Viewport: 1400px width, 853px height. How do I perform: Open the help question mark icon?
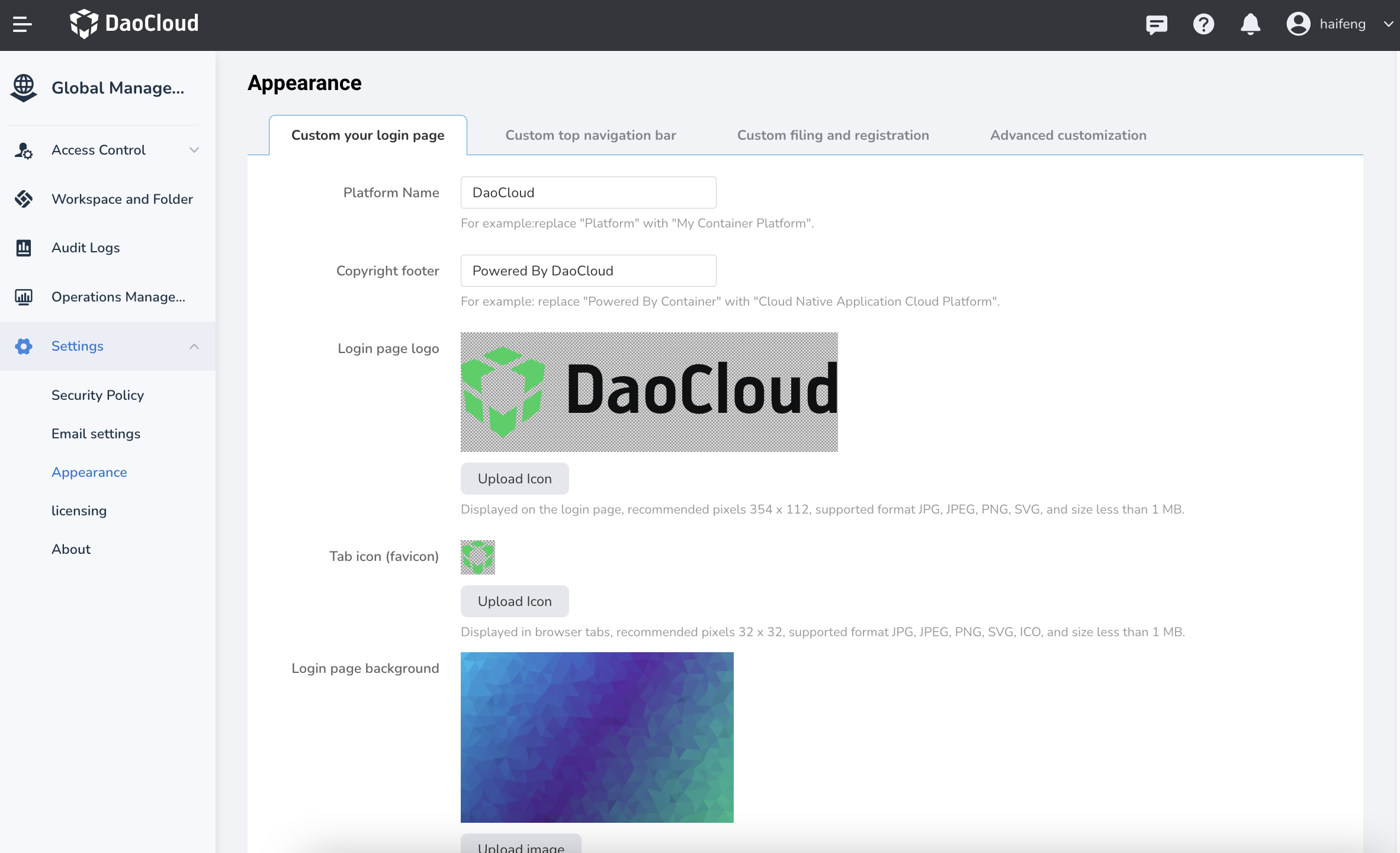pos(1203,24)
